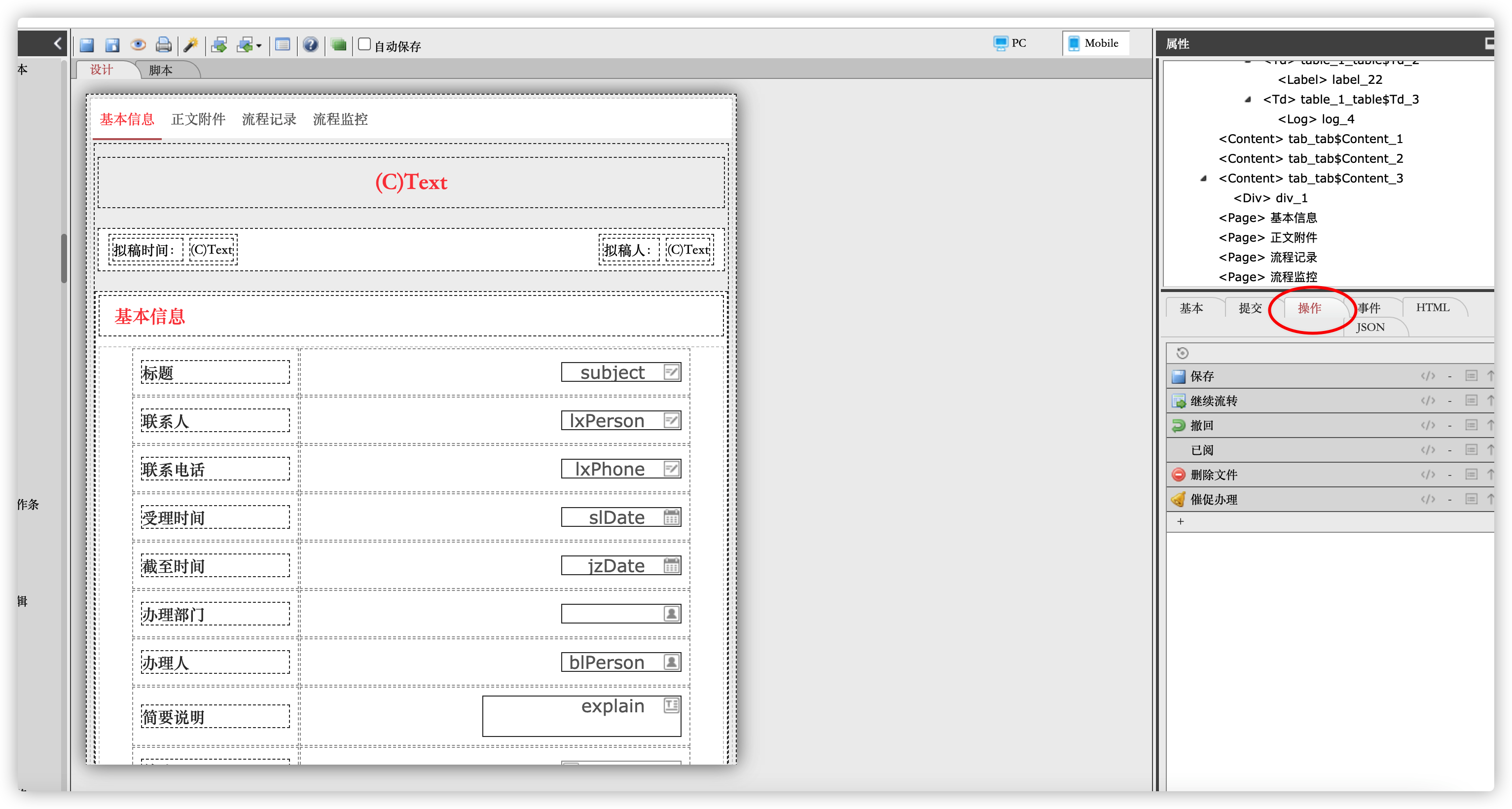The image size is (1512, 809).
Task: Click the green stacked windows icon
Action: (x=339, y=44)
